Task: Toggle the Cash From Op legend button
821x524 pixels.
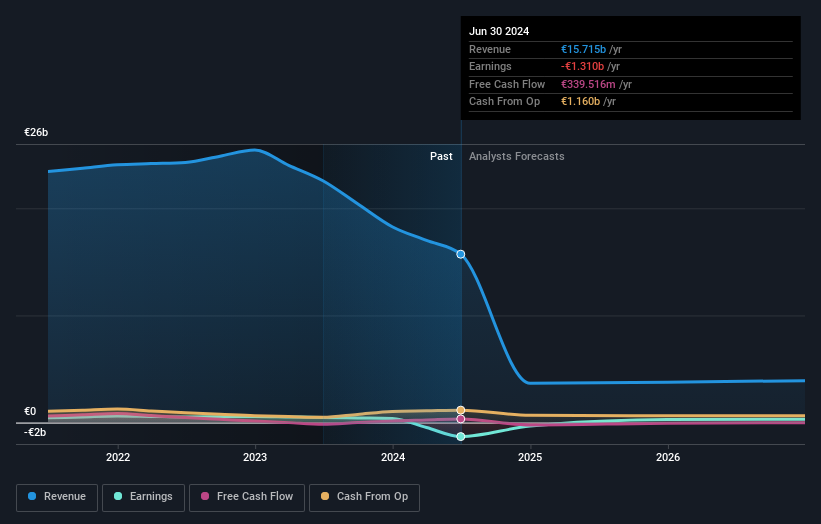Action: pyautogui.click(x=364, y=497)
